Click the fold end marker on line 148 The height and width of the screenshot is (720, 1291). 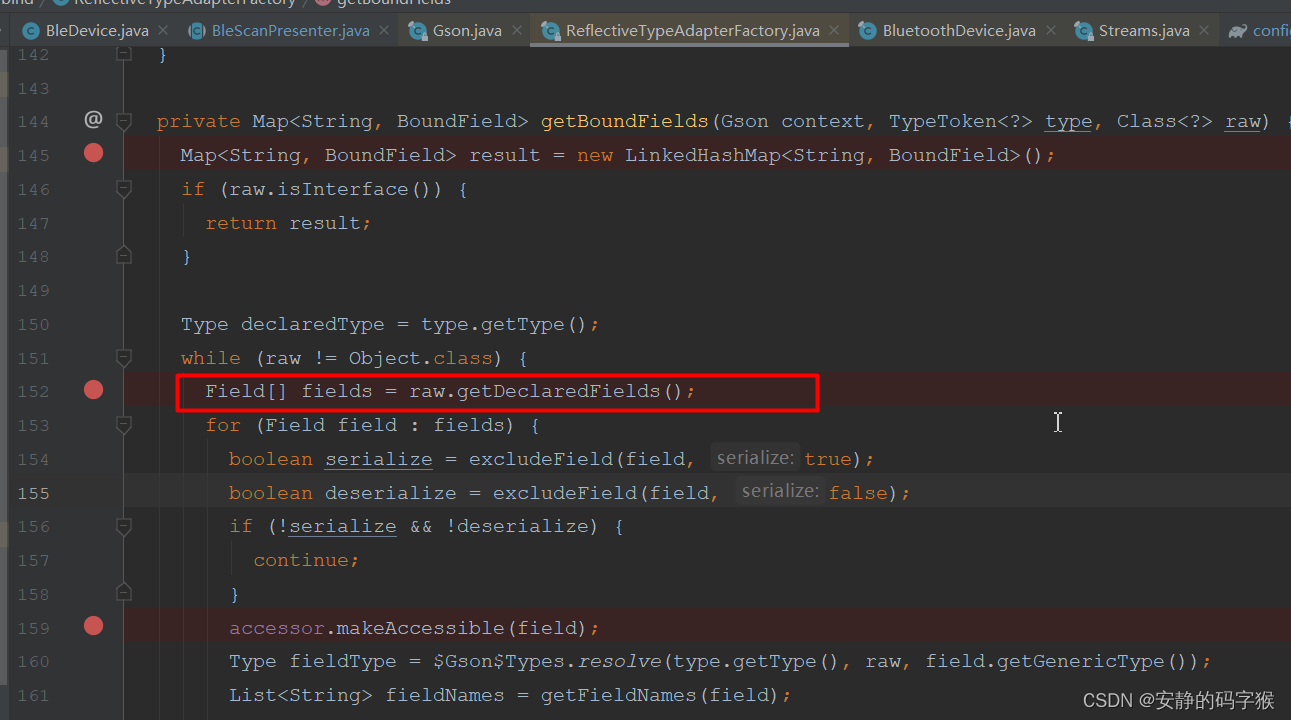[124, 256]
